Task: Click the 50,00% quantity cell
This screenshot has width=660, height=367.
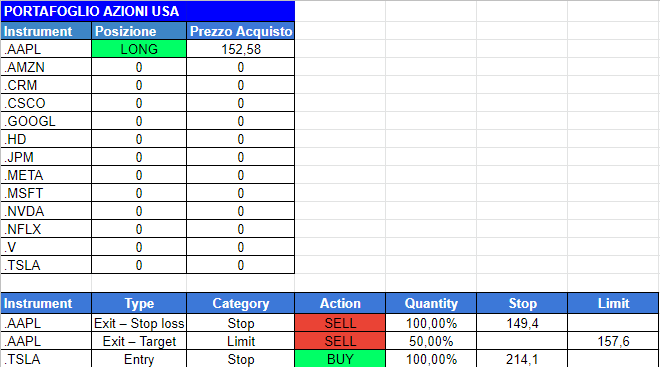Action: coord(431,341)
